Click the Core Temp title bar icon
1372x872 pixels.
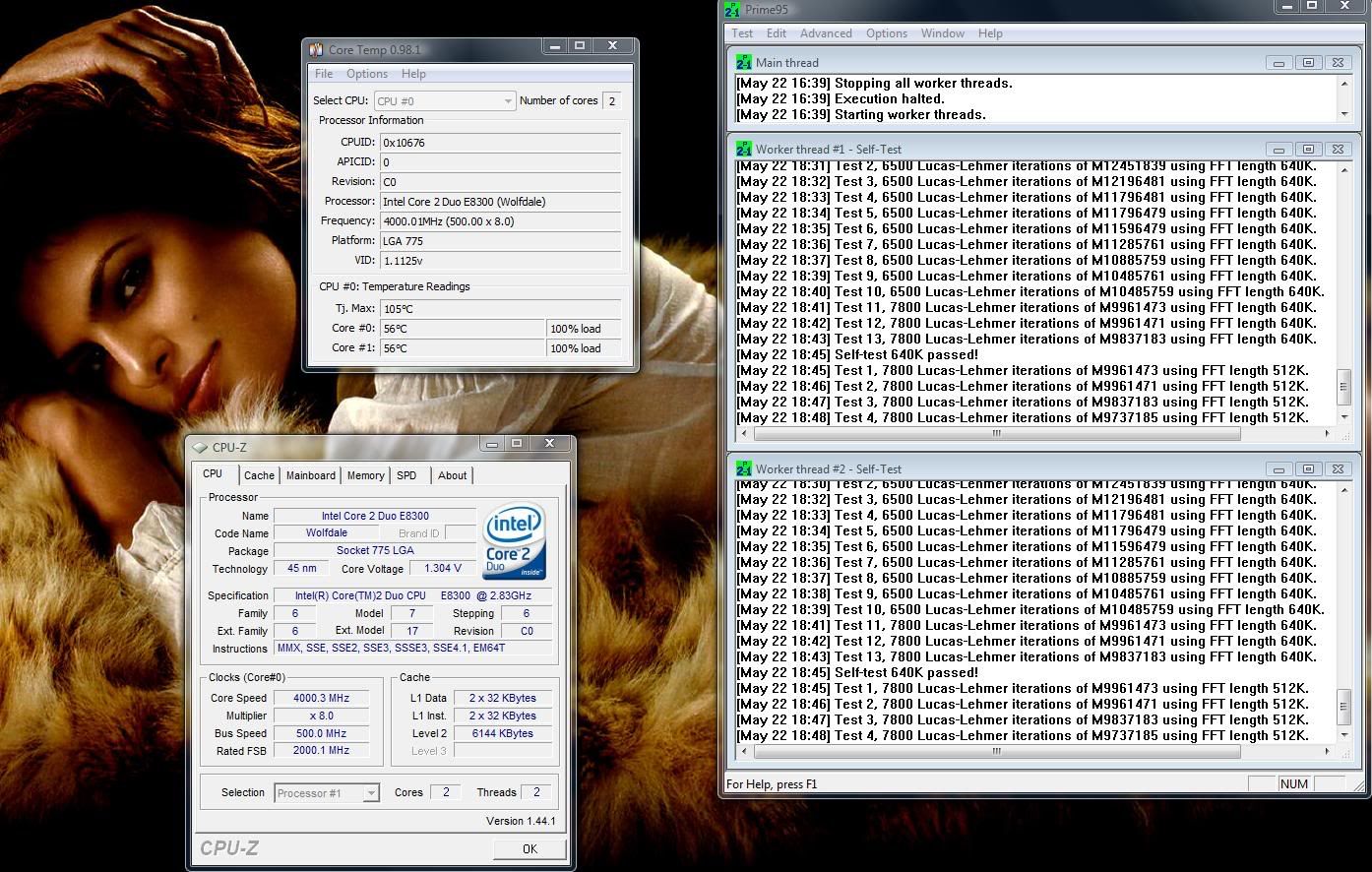[316, 49]
